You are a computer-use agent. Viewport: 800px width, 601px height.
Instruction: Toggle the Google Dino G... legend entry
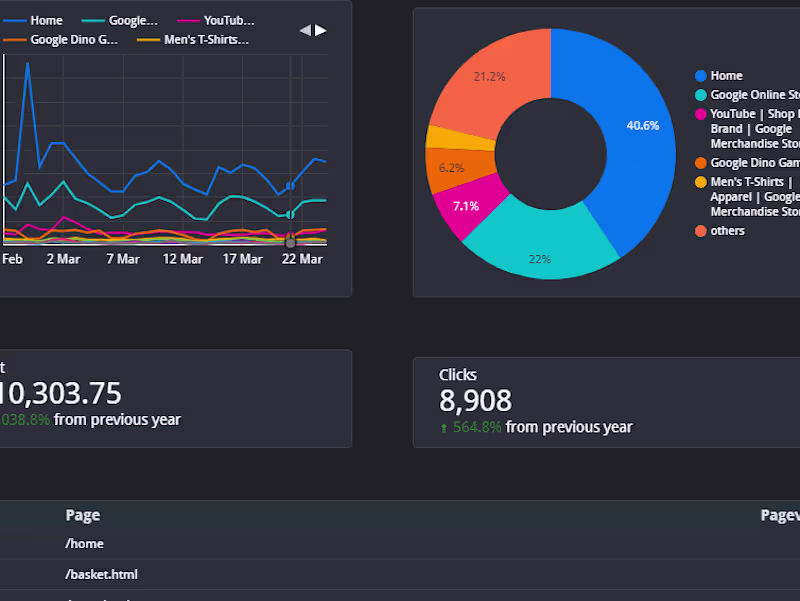tap(60, 40)
